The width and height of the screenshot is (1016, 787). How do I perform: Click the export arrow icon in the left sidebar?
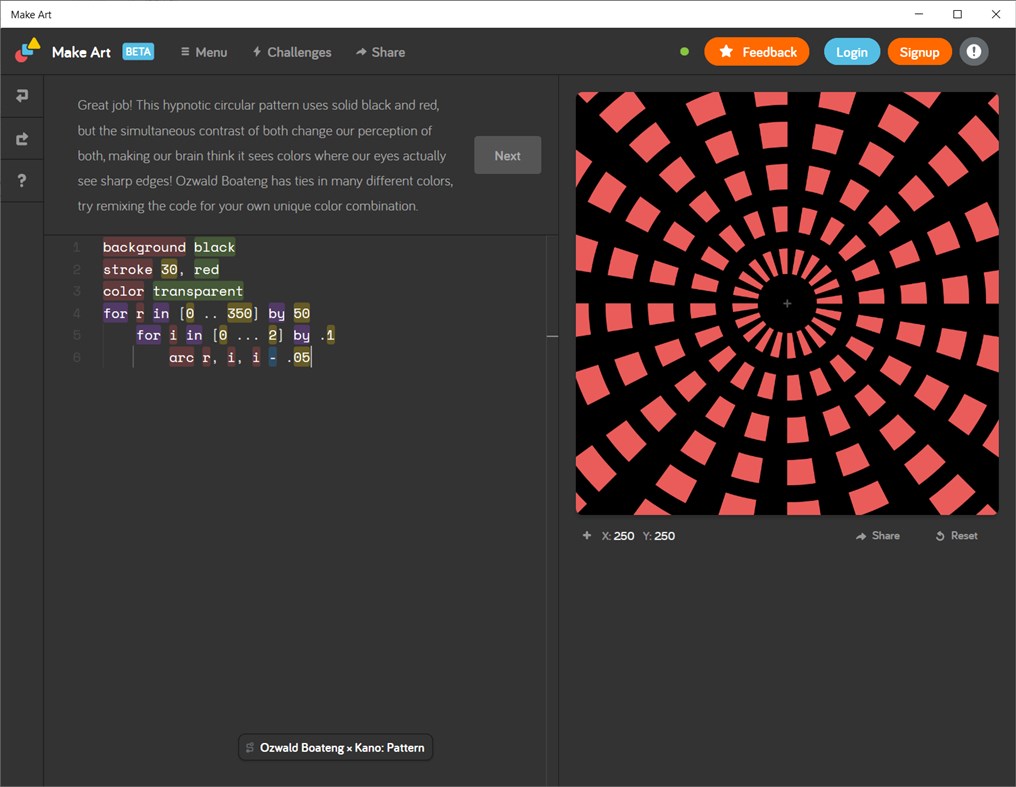coord(22,138)
